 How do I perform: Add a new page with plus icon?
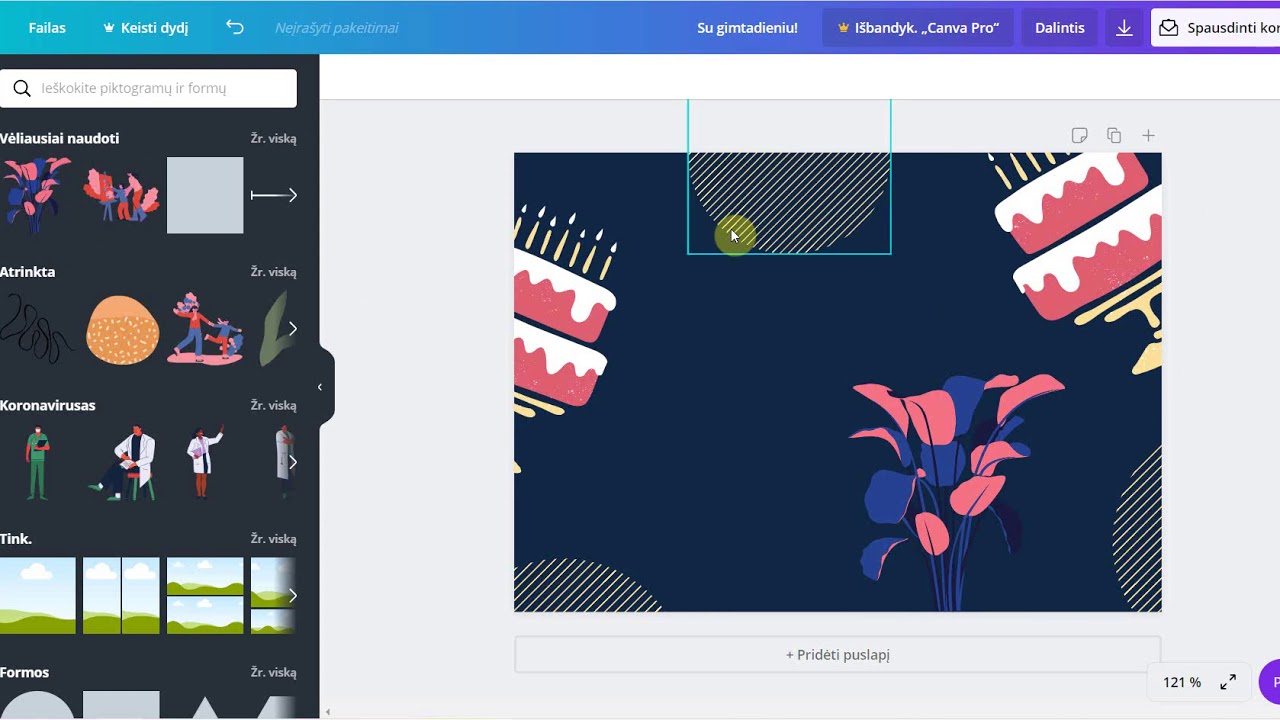point(1148,135)
